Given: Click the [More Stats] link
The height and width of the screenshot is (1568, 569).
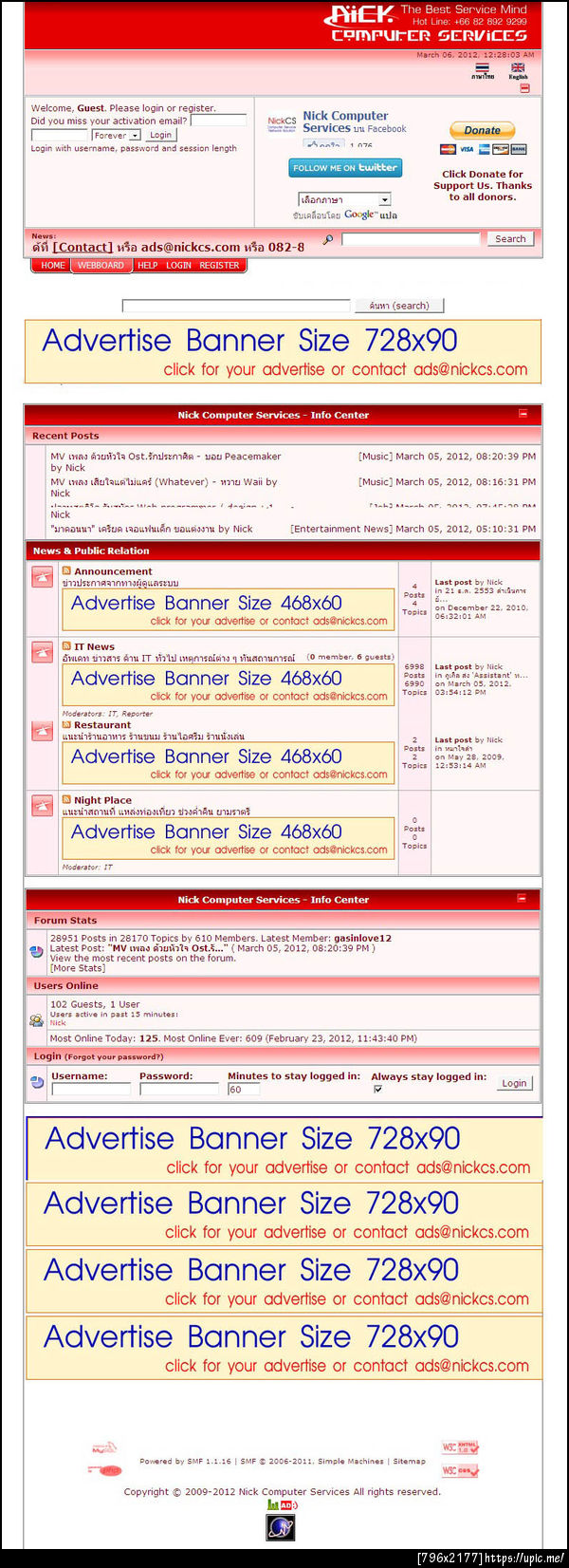Looking at the screenshot, I should pos(78,968).
